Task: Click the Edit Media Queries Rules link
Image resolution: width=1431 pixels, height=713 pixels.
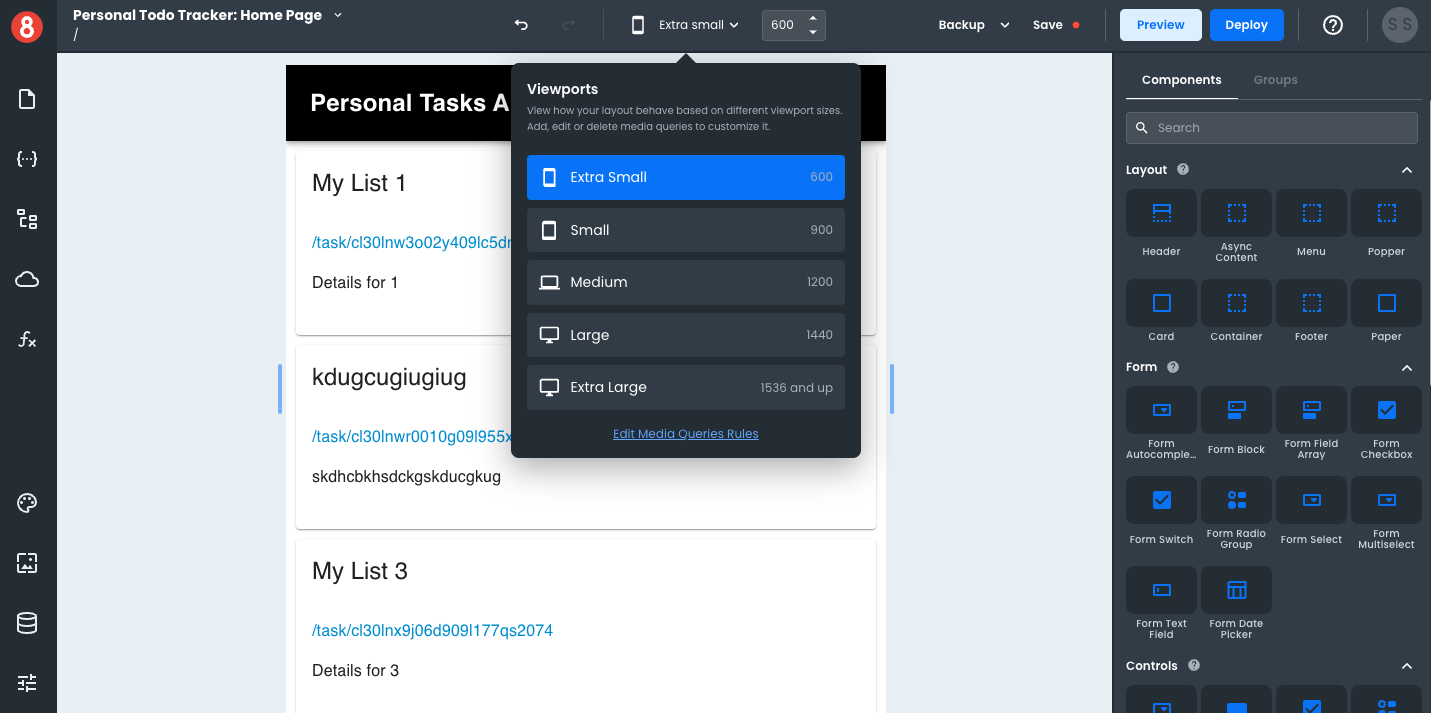Action: tap(685, 433)
